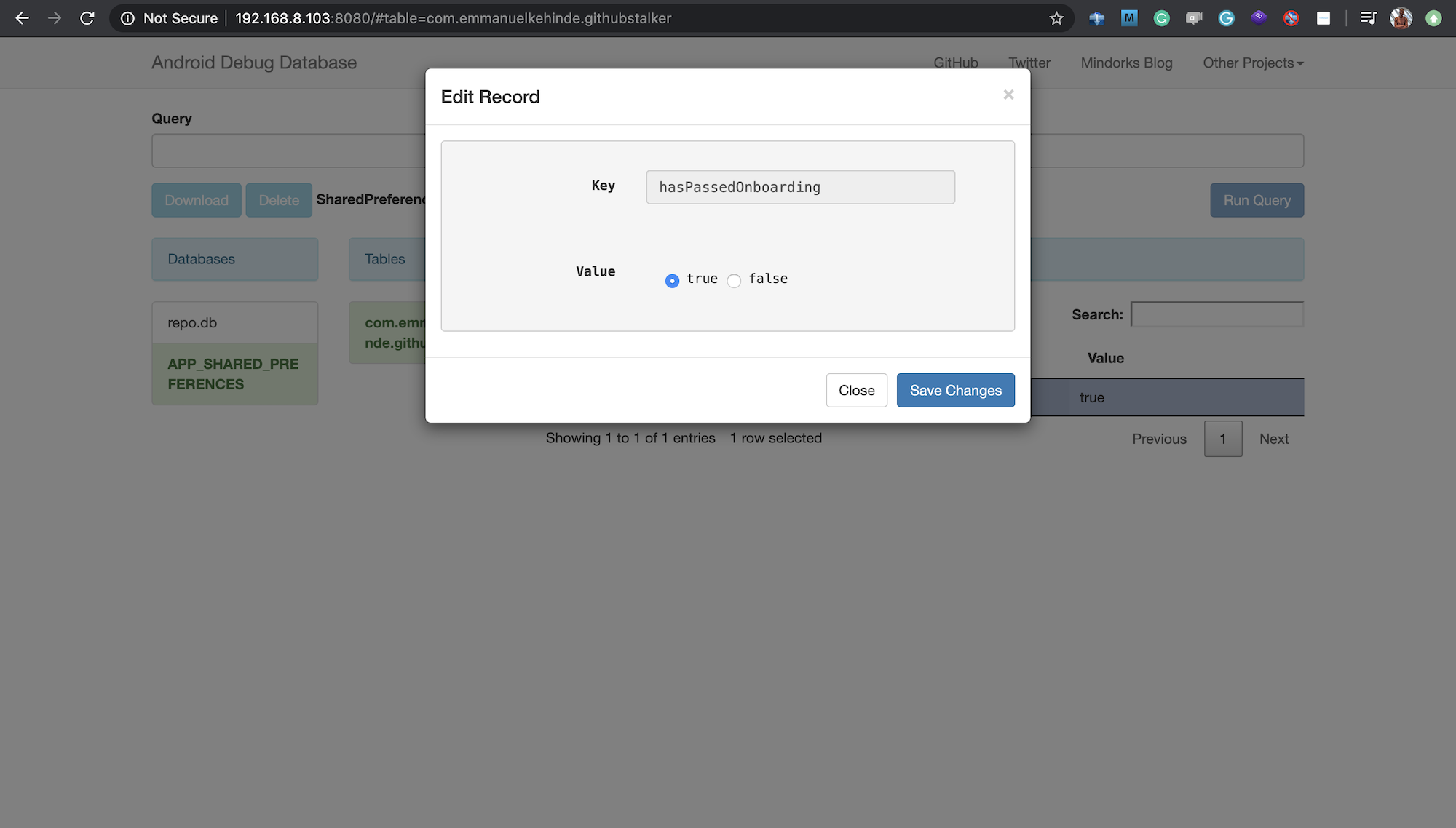Viewport: 1456px width, 828px height.
Task: Save changes to the hasPassedOnboarding record
Action: (x=955, y=390)
